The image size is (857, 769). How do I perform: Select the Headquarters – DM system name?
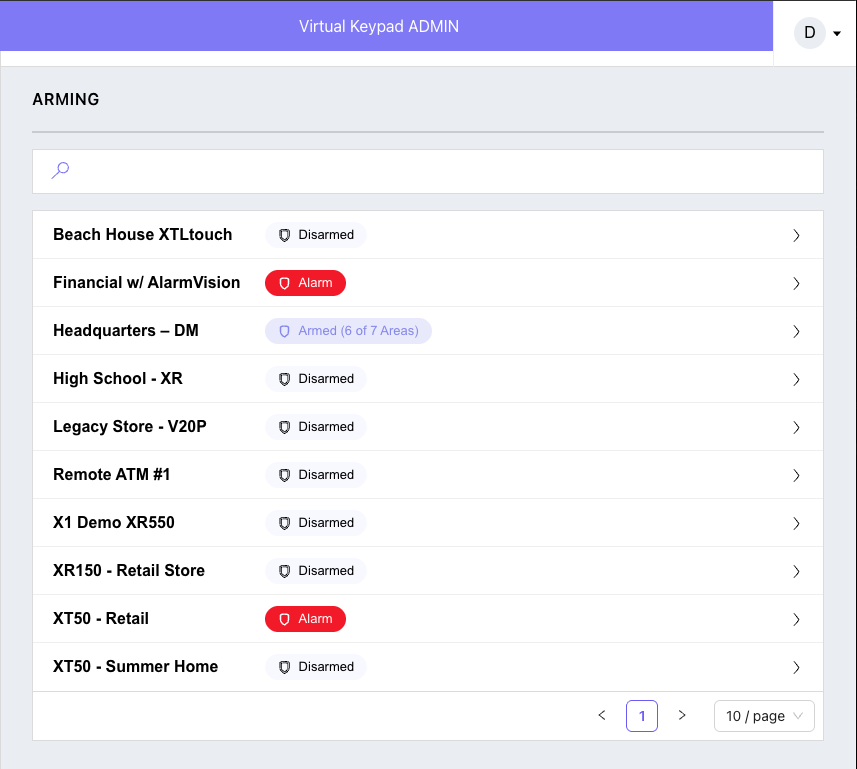(x=126, y=331)
